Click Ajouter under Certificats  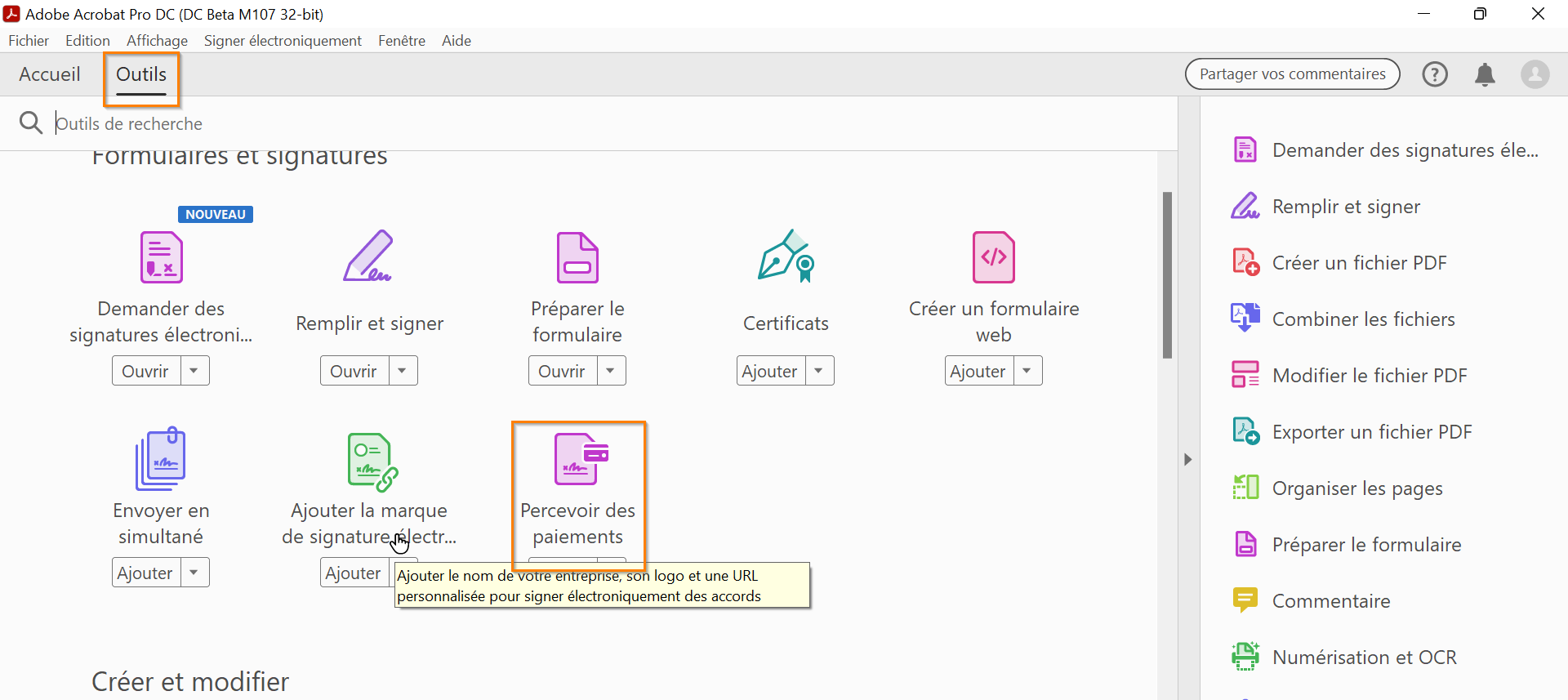tap(771, 371)
